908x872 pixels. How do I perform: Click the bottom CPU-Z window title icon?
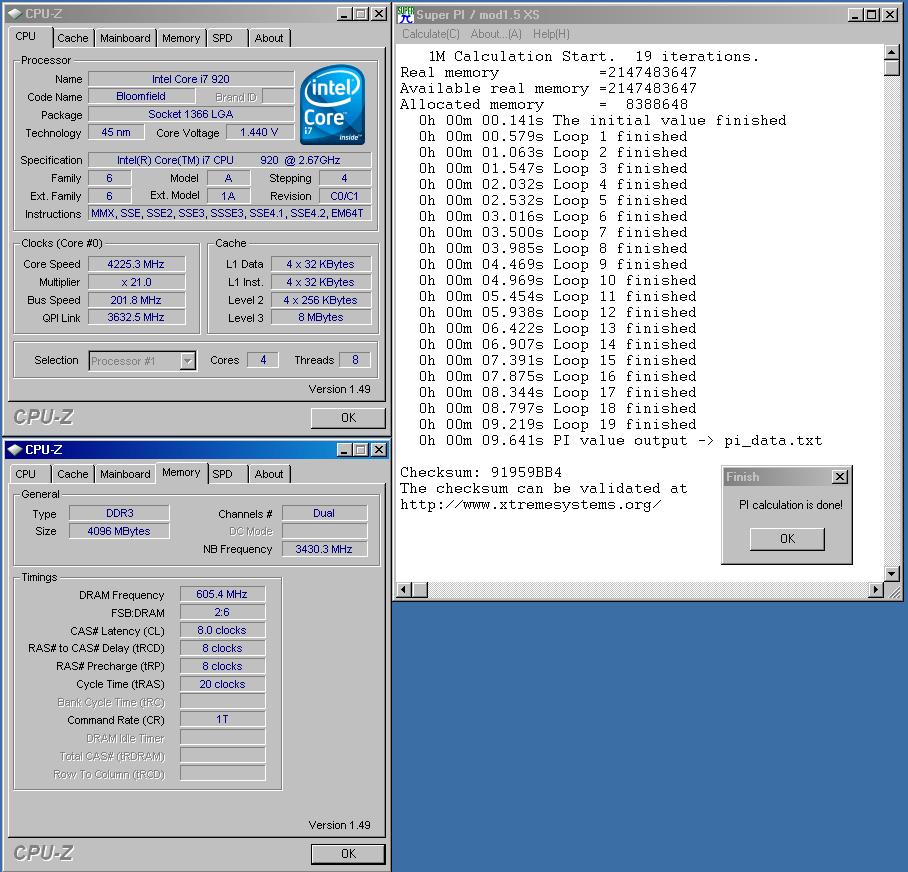pyautogui.click(x=14, y=449)
